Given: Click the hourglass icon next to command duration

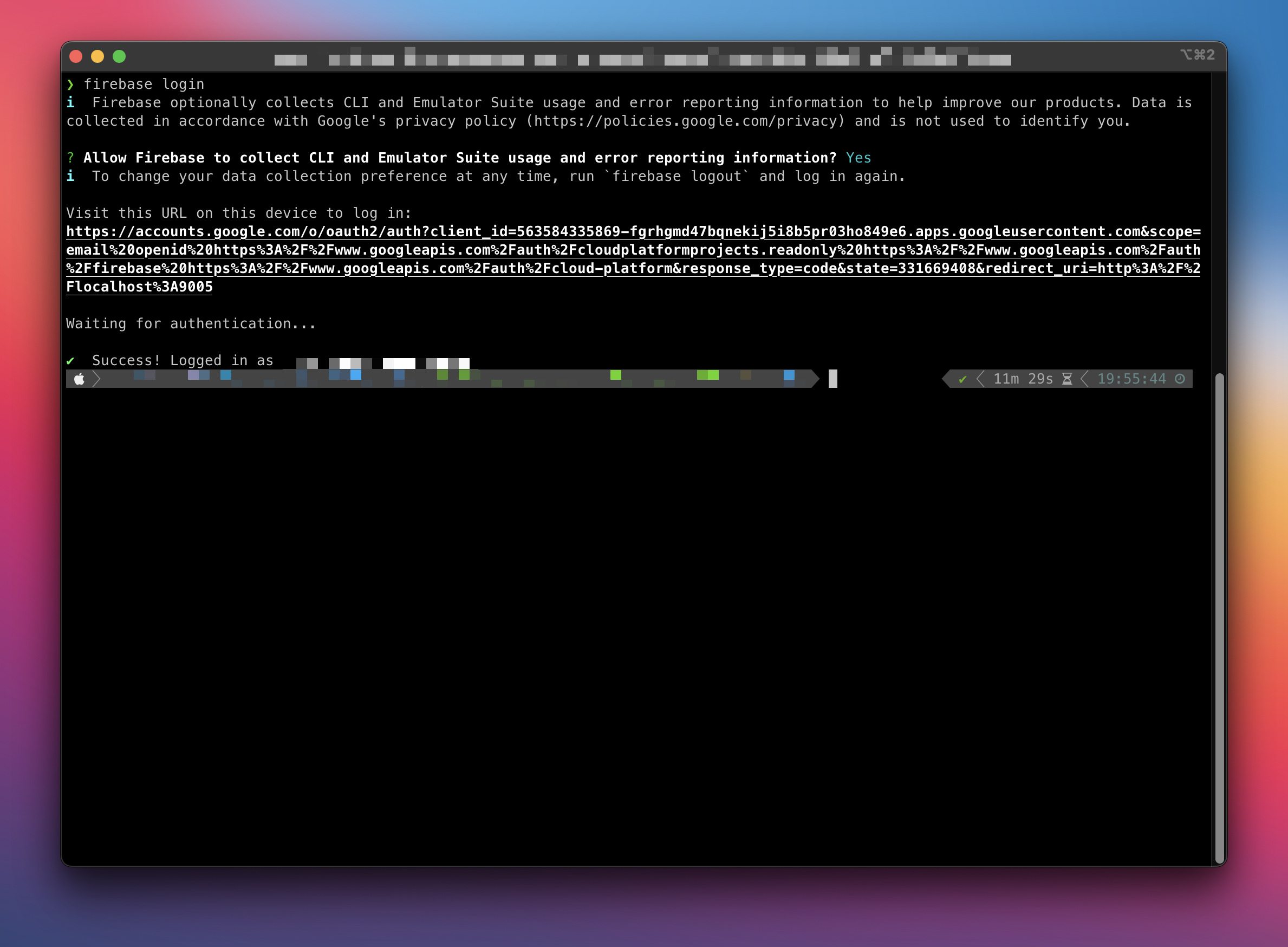Looking at the screenshot, I should (1066, 378).
